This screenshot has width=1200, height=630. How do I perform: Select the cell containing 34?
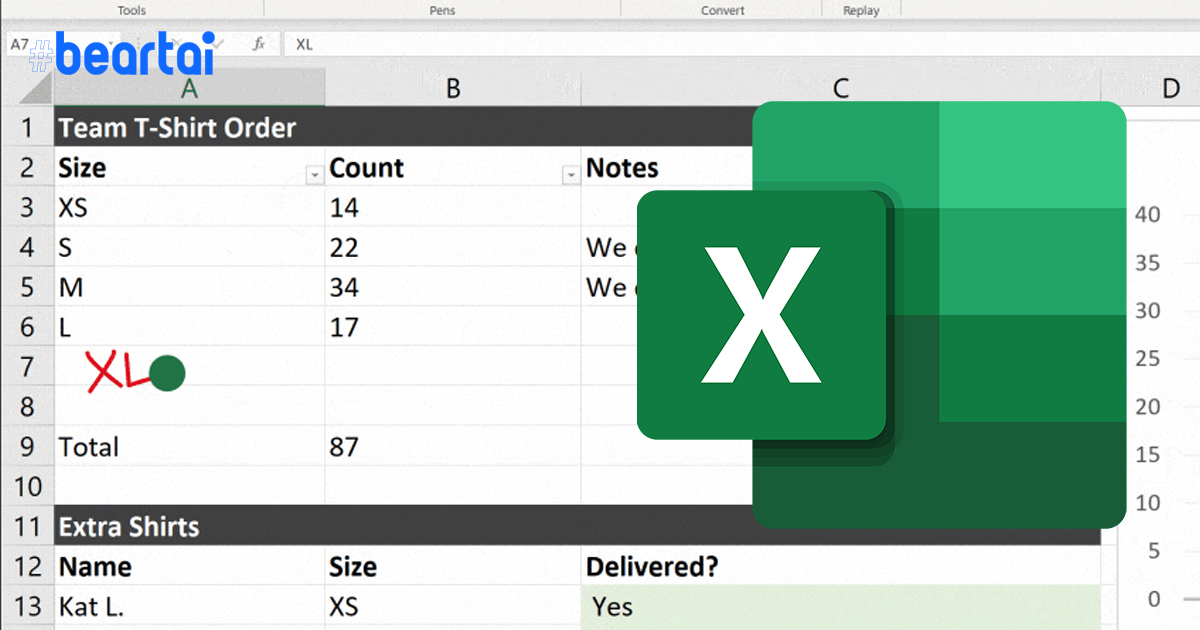(x=453, y=287)
